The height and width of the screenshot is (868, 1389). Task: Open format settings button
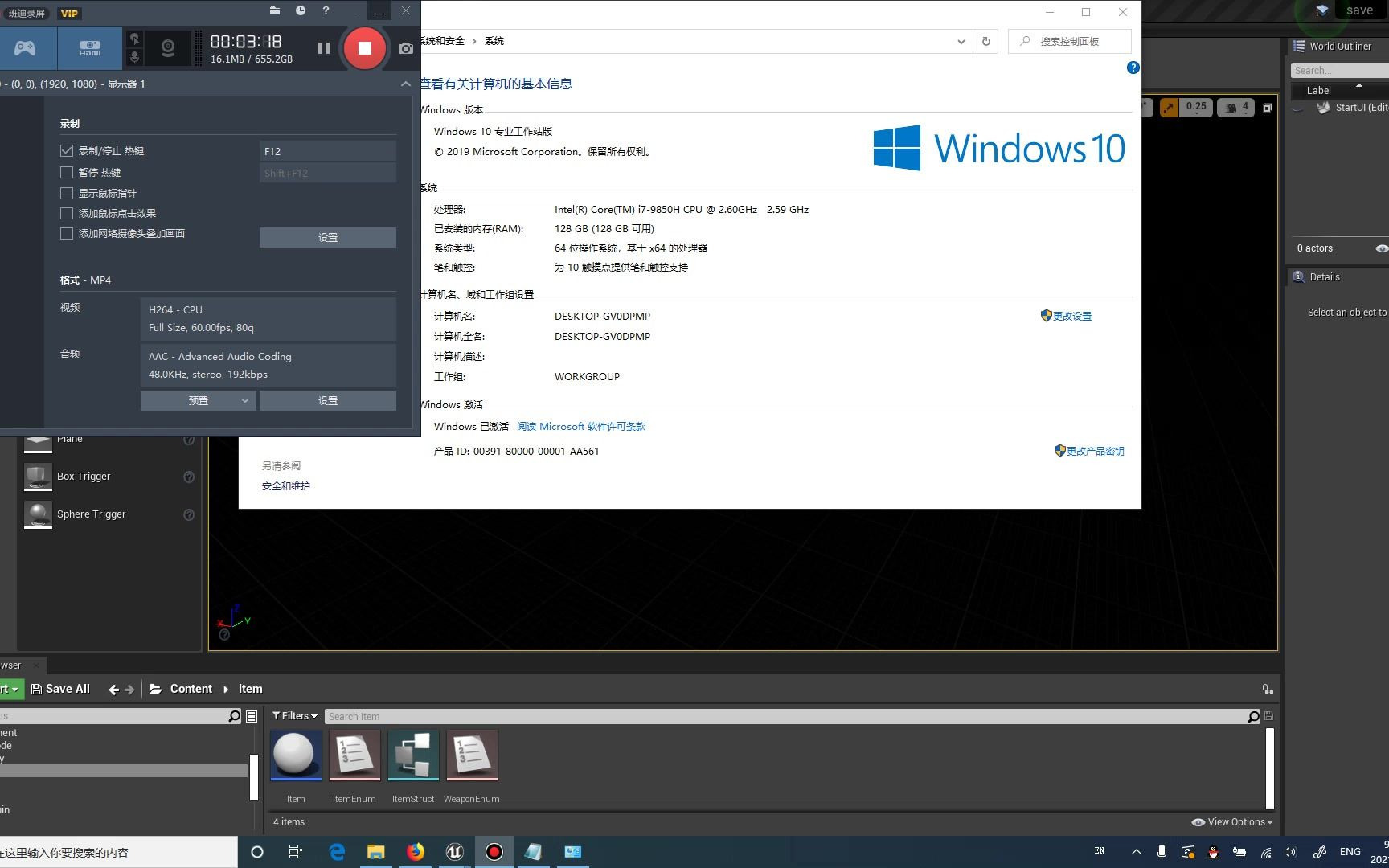point(327,400)
